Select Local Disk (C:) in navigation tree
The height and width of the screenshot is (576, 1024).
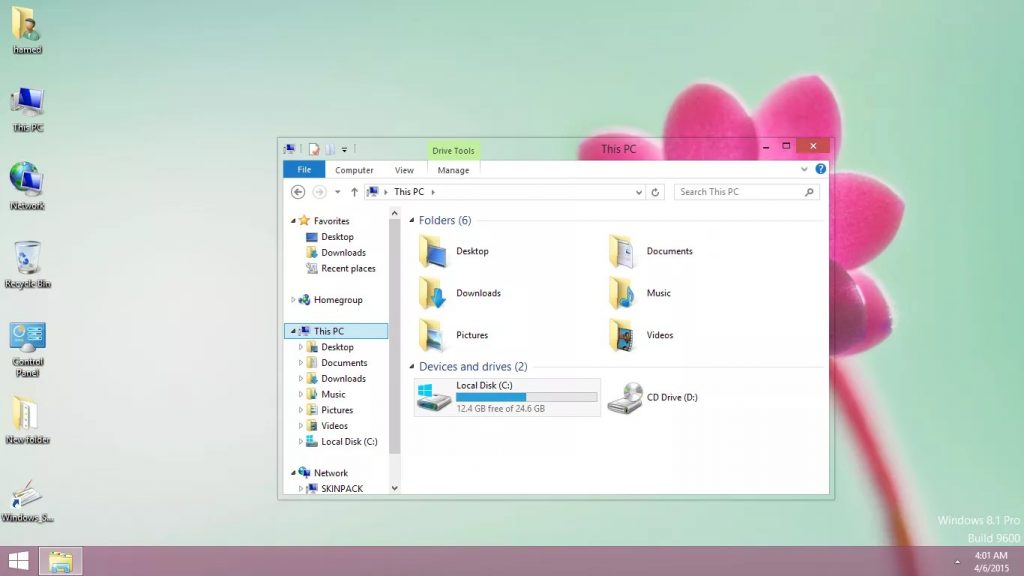(x=349, y=441)
